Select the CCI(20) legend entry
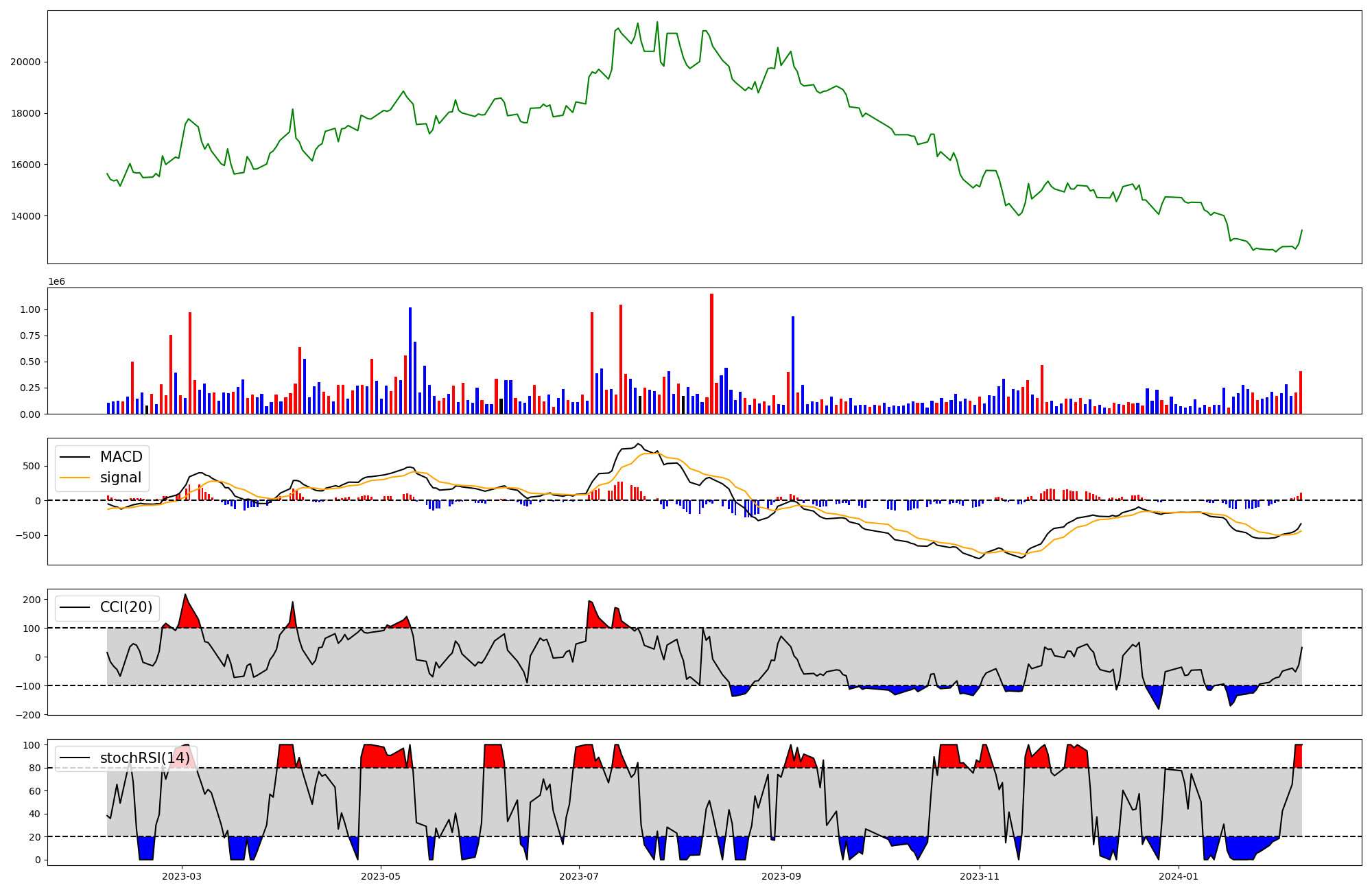 126,607
